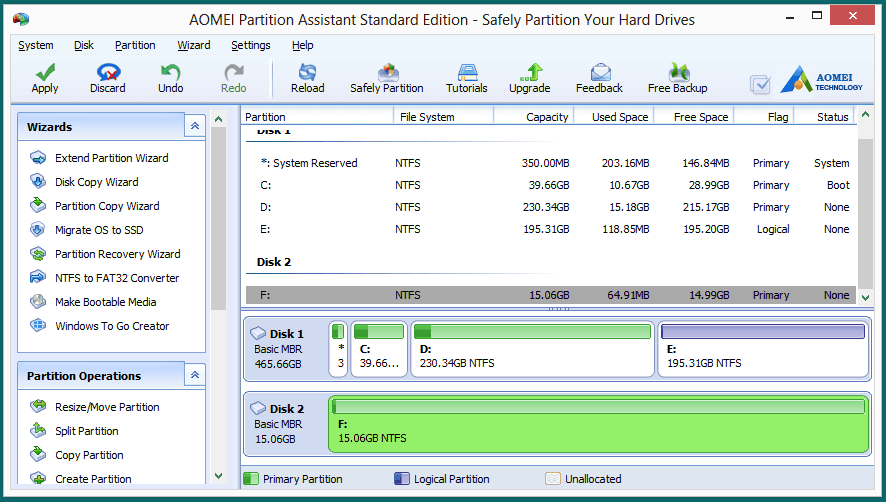886x502 pixels.
Task: Sort by the Partition column header
Action: [317, 116]
